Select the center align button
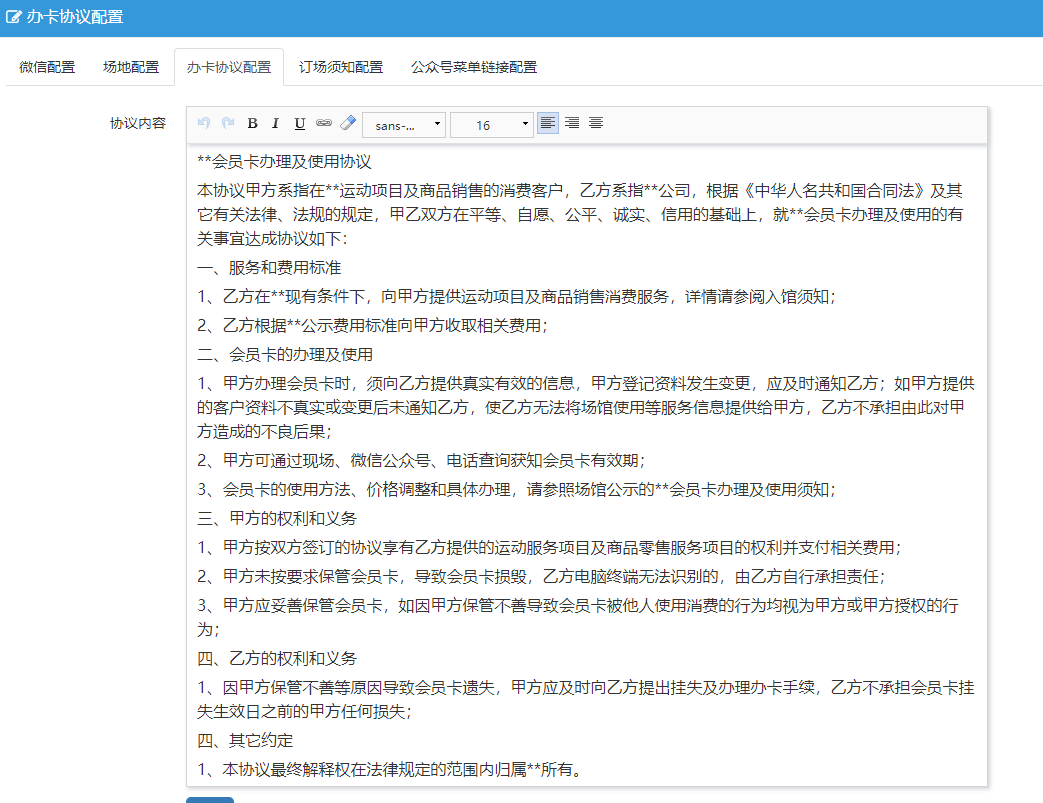This screenshot has height=803, width=1043. pos(596,123)
